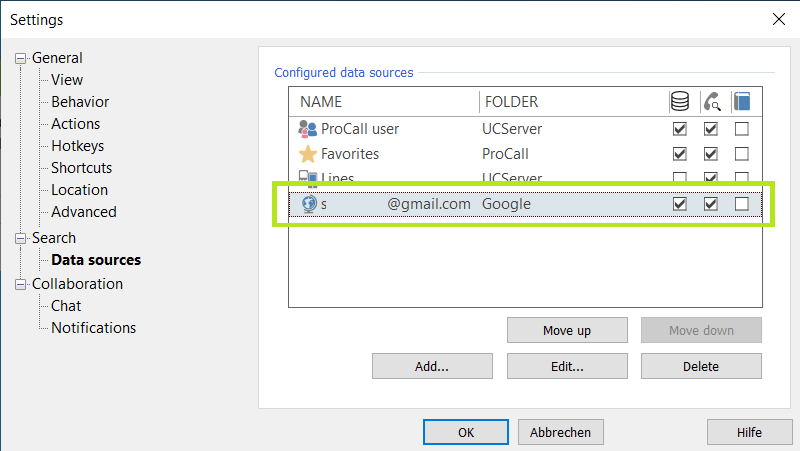Collapse the Collaboration tree node

22,284
